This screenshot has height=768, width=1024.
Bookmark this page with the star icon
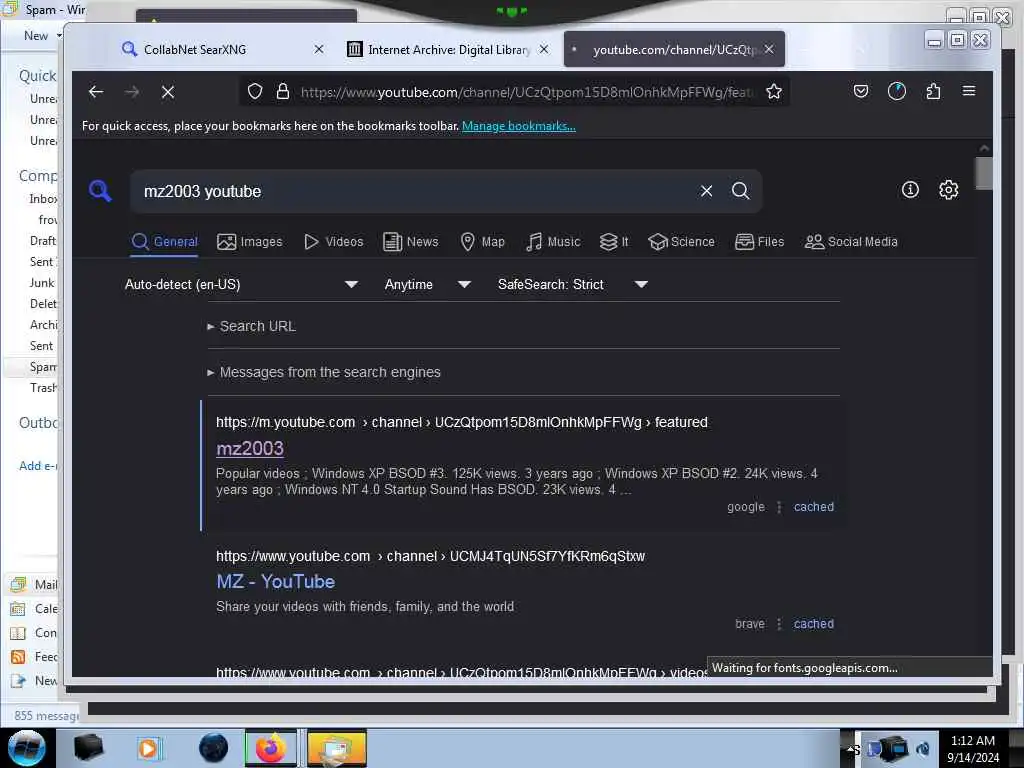tap(774, 91)
